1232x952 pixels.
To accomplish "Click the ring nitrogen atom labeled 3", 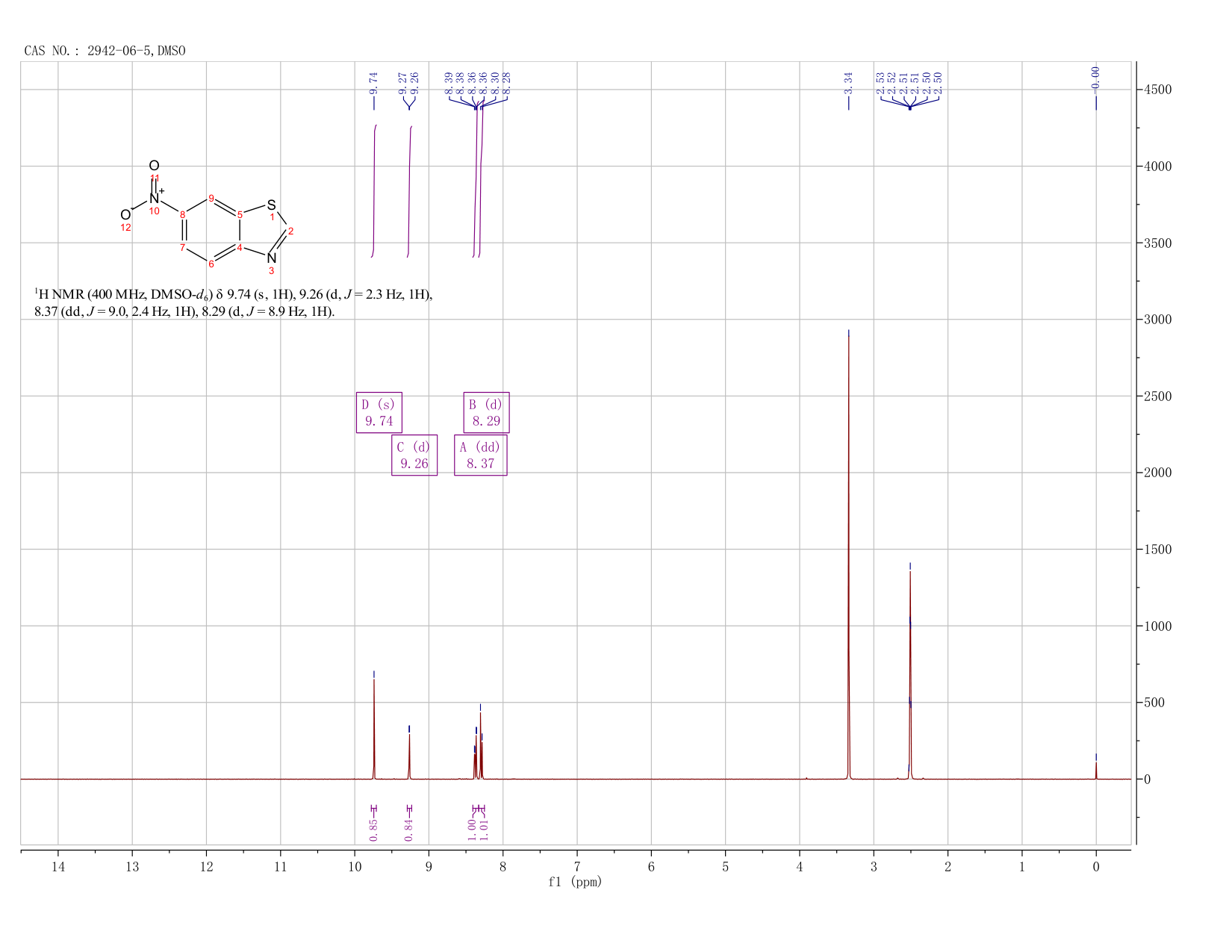I will (272, 258).
